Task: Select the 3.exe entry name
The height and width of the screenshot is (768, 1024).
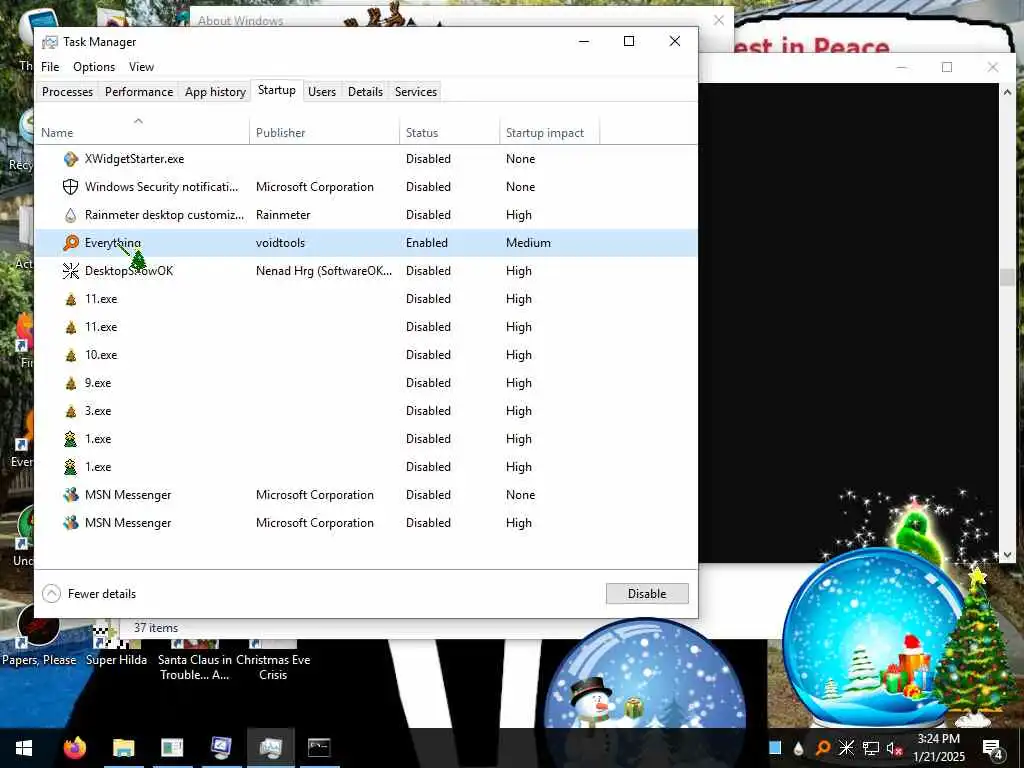Action: point(98,411)
